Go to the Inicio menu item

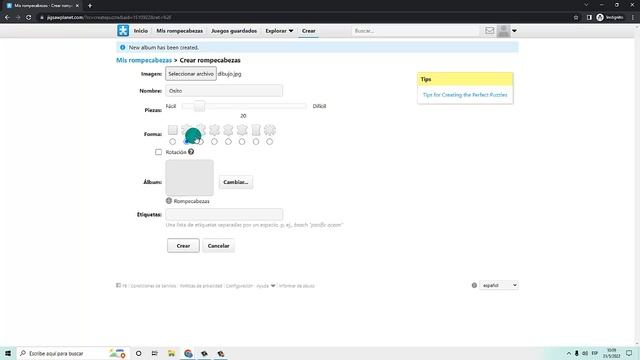(141, 31)
